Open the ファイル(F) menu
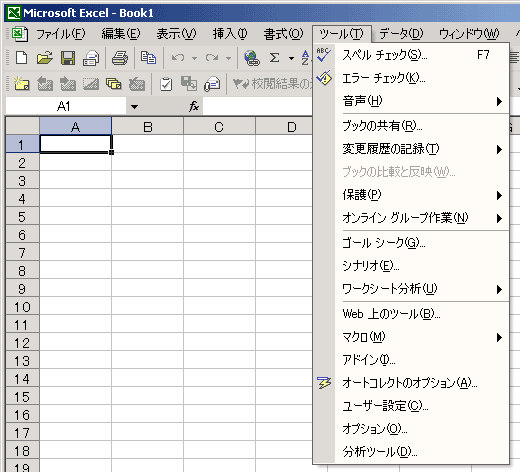Screen dimensions: 520x472 tap(60, 34)
